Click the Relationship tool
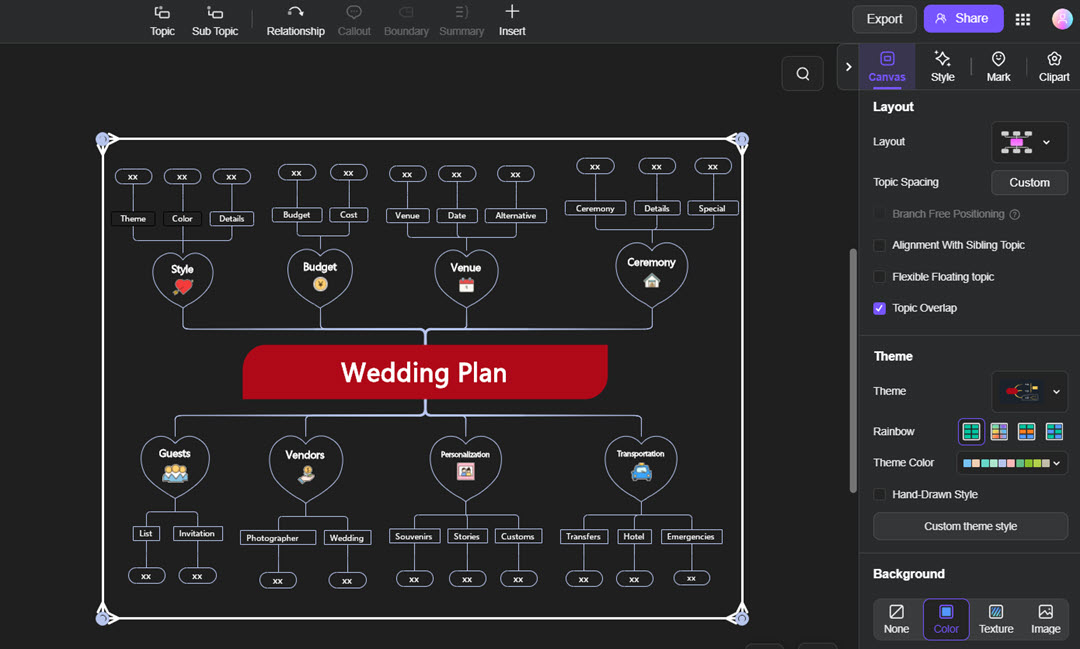1080x649 pixels. (x=295, y=20)
